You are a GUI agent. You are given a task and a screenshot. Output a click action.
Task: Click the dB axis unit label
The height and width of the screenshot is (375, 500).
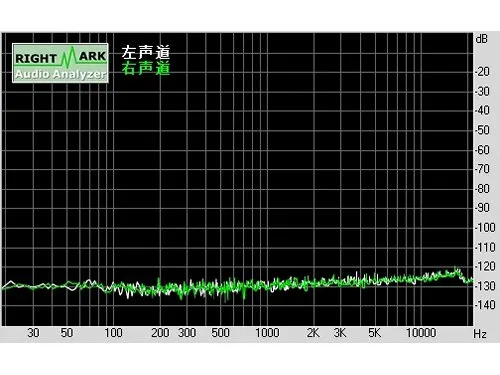(x=482, y=39)
